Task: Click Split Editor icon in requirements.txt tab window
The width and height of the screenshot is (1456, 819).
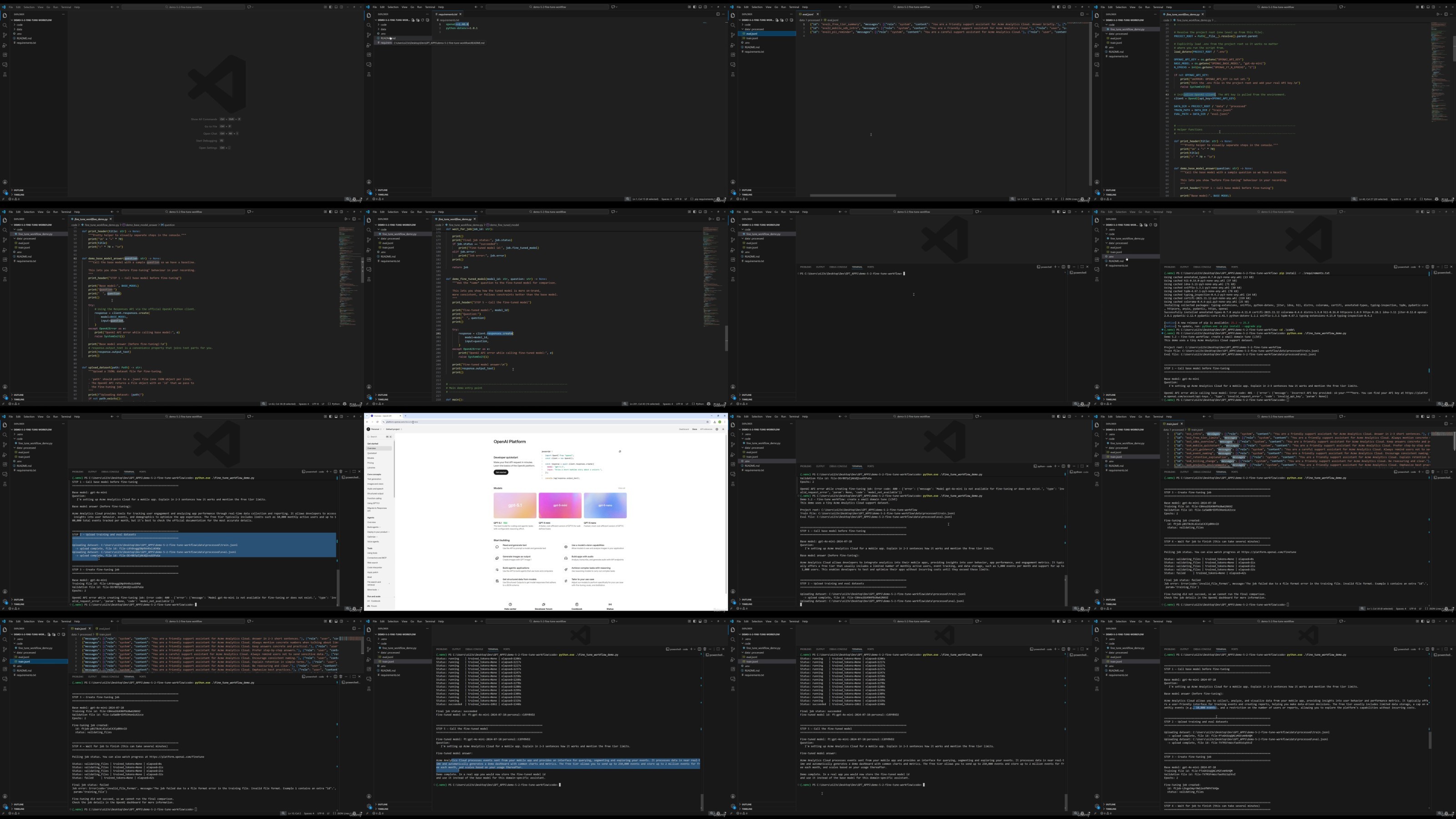Action: click(x=718, y=14)
